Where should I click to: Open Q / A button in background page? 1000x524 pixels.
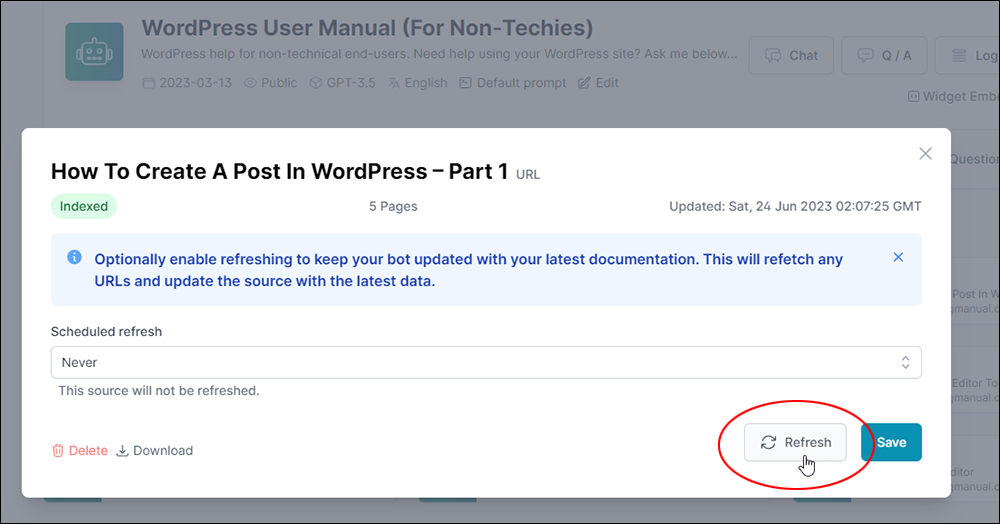(883, 55)
